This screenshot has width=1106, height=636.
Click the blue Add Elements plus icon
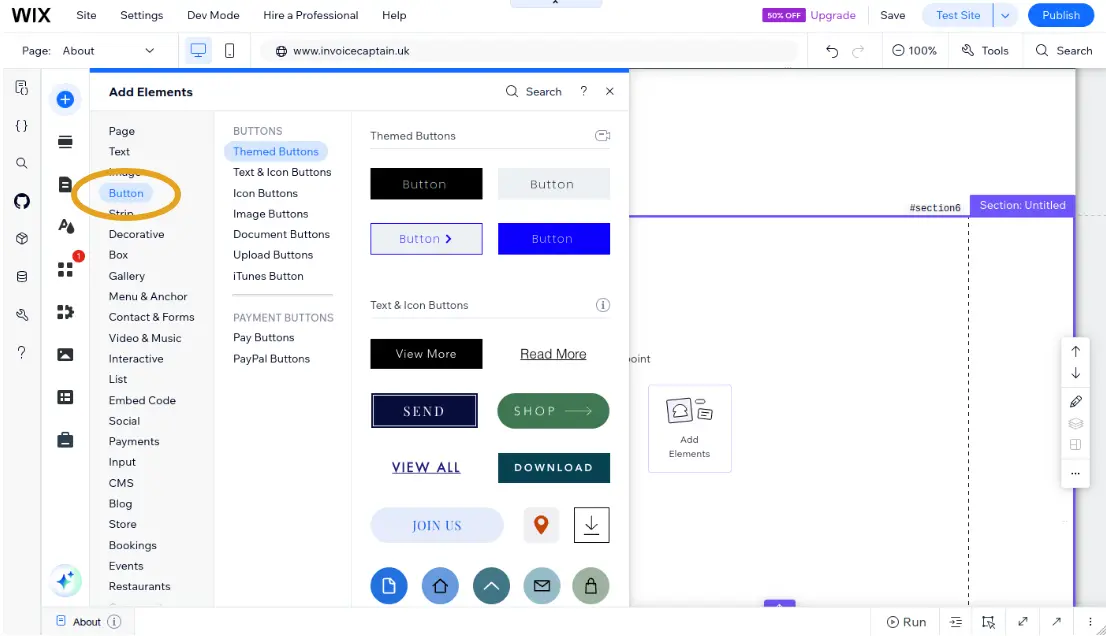coord(65,99)
